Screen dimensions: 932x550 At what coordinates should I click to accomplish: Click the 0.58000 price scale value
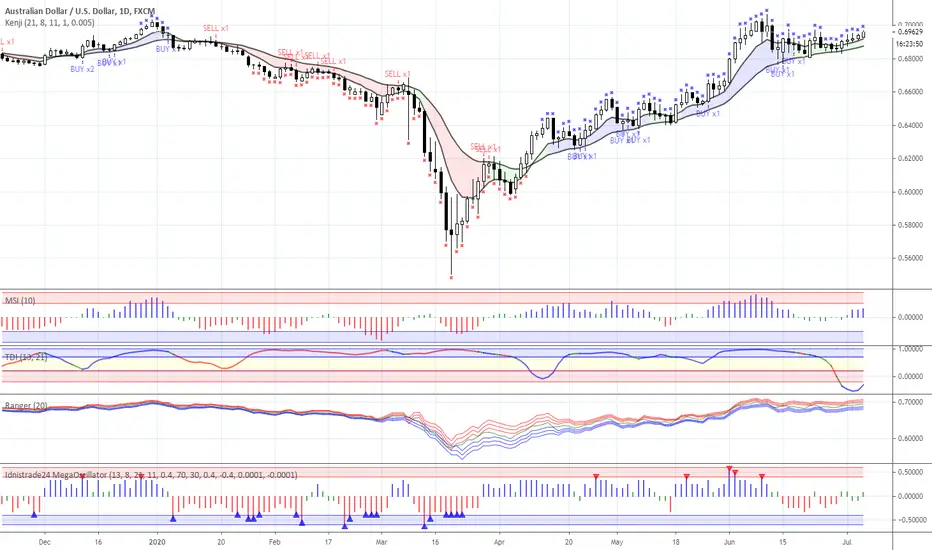click(x=910, y=225)
